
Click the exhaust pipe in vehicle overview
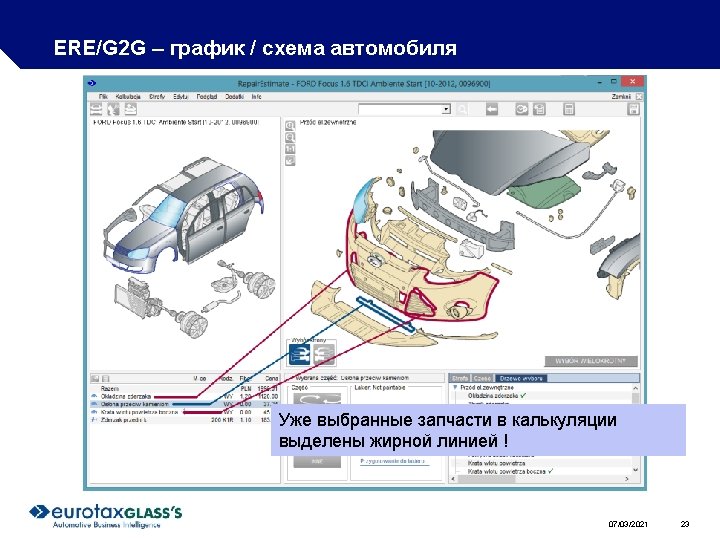pyautogui.click(x=220, y=302)
